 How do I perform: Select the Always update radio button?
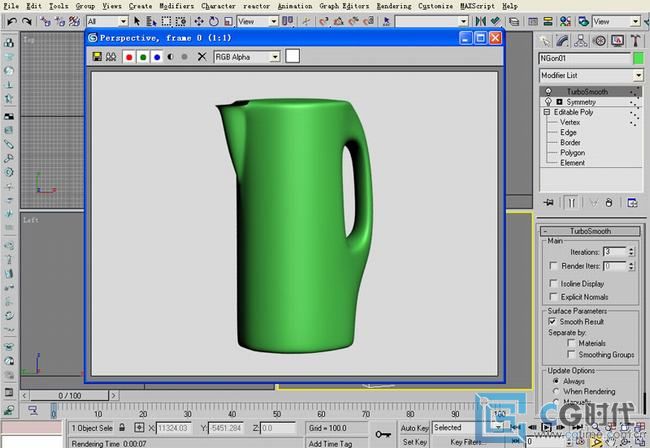click(556, 381)
